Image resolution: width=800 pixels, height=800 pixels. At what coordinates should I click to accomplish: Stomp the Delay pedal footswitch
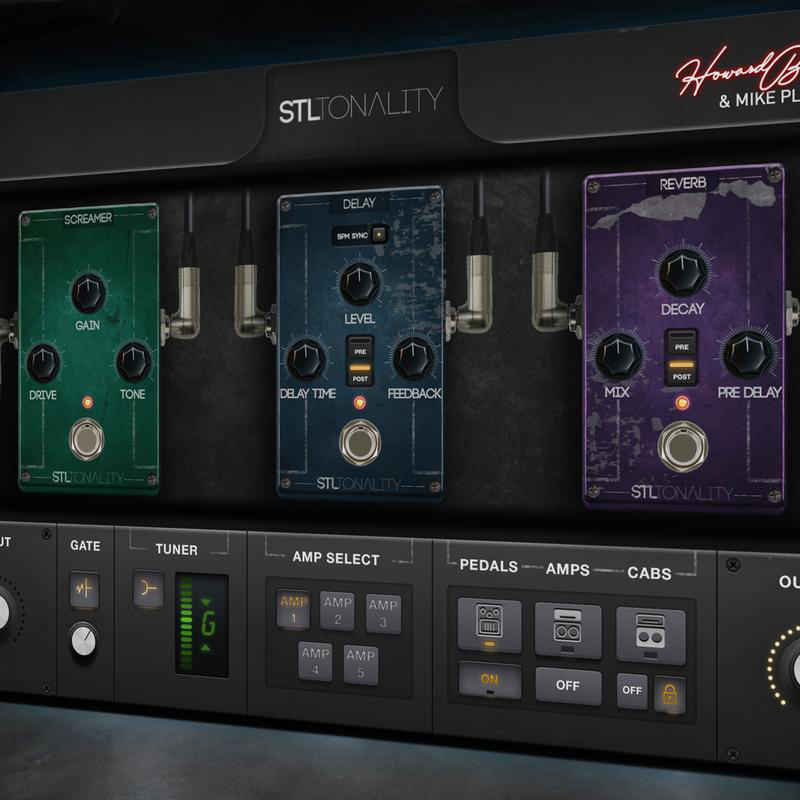click(x=360, y=442)
